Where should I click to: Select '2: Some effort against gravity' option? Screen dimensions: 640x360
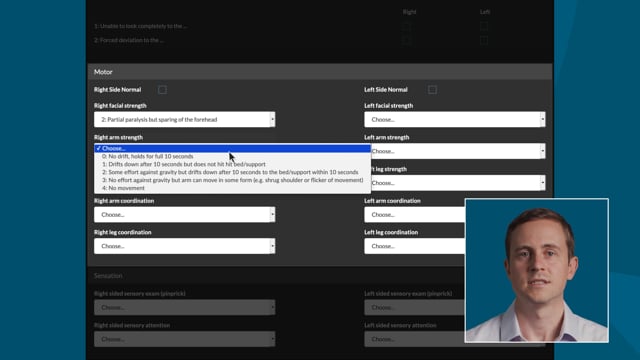tap(233, 172)
